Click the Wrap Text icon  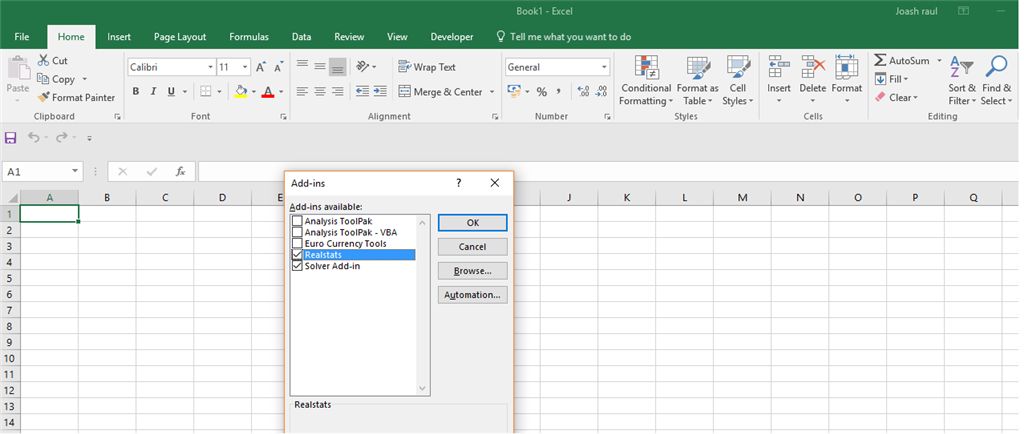[405, 67]
